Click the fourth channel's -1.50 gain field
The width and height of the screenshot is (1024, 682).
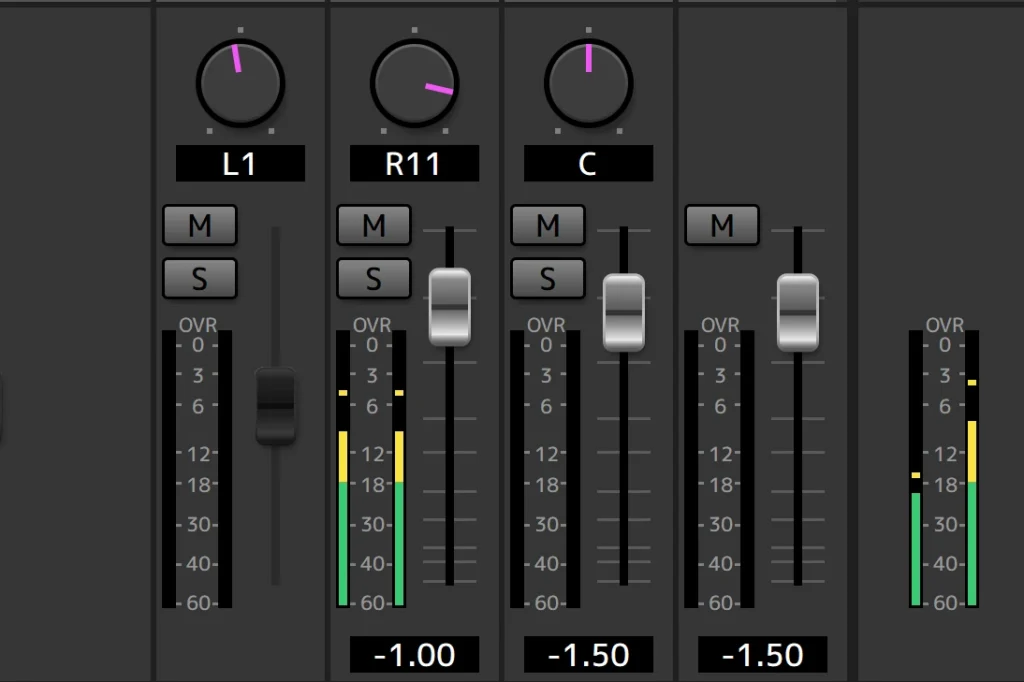(x=762, y=655)
